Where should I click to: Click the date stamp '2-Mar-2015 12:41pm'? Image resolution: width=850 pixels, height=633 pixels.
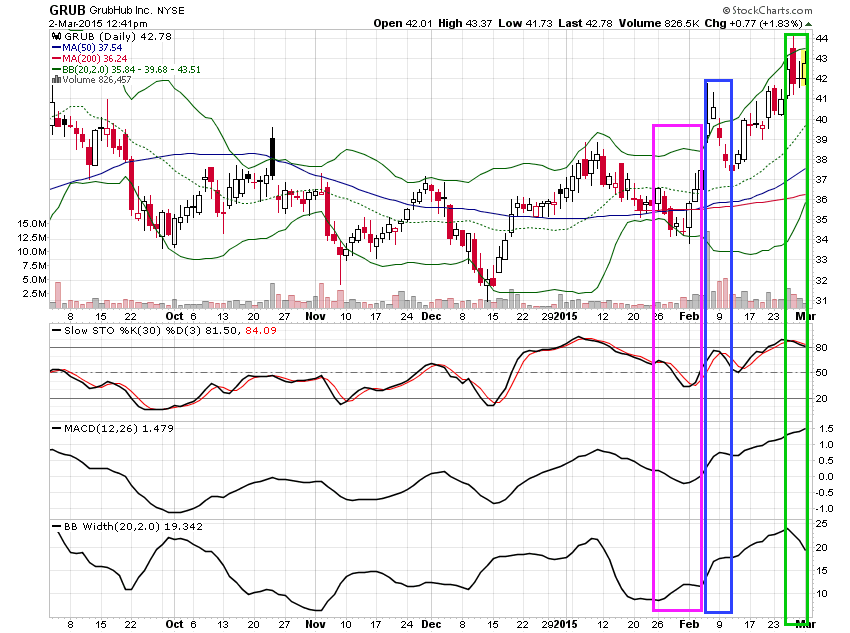click(x=98, y=24)
